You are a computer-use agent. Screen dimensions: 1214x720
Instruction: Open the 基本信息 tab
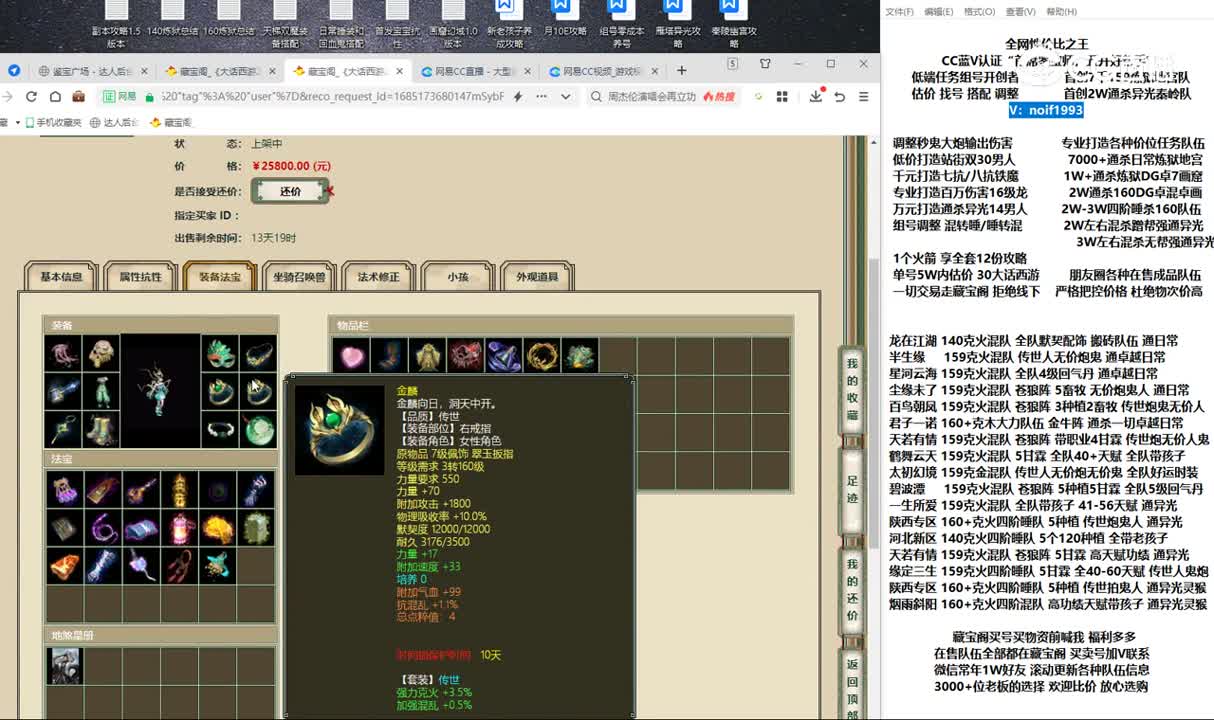click(60, 277)
